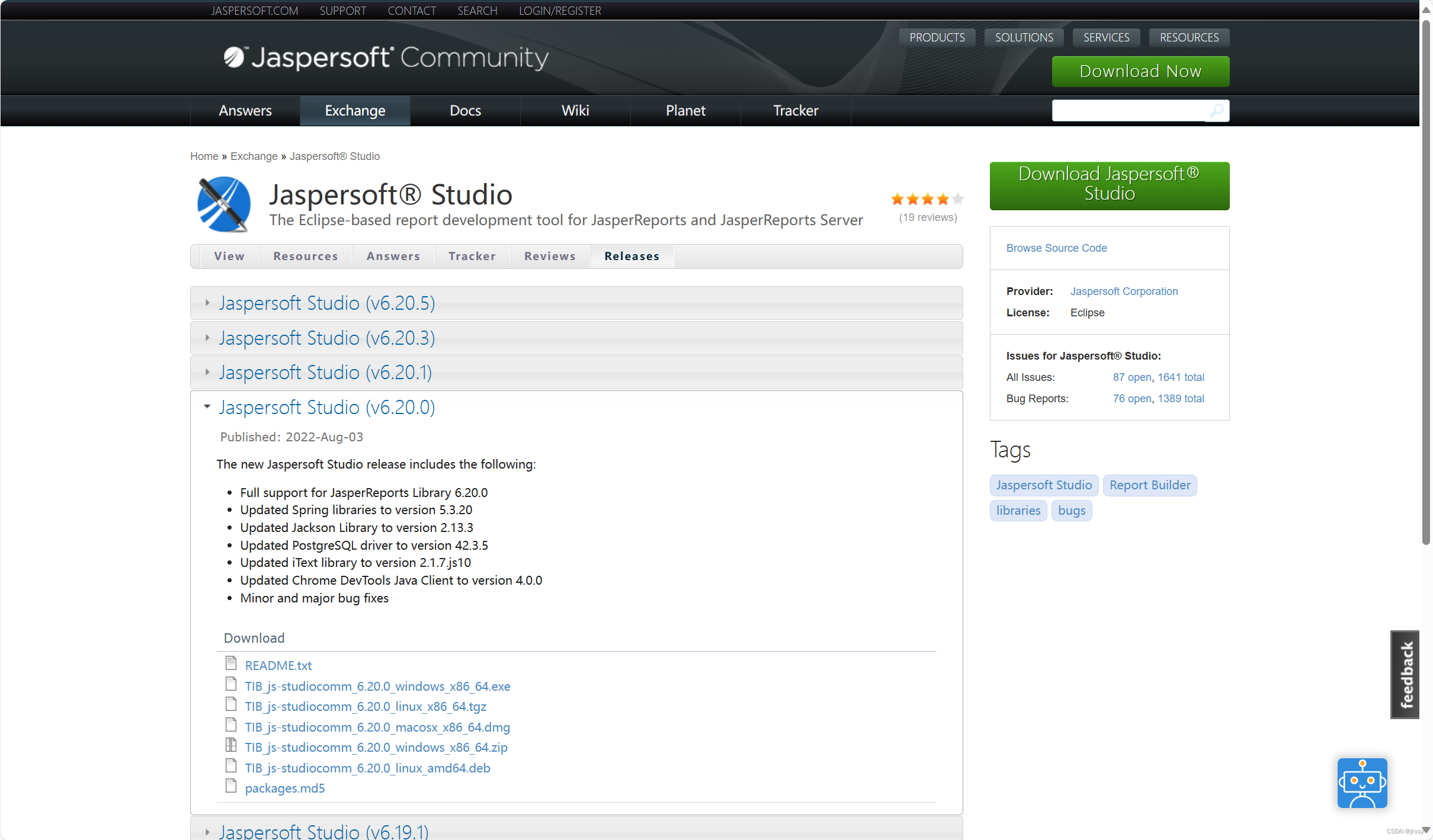Open the Exchange navigation tab

pyautogui.click(x=355, y=111)
